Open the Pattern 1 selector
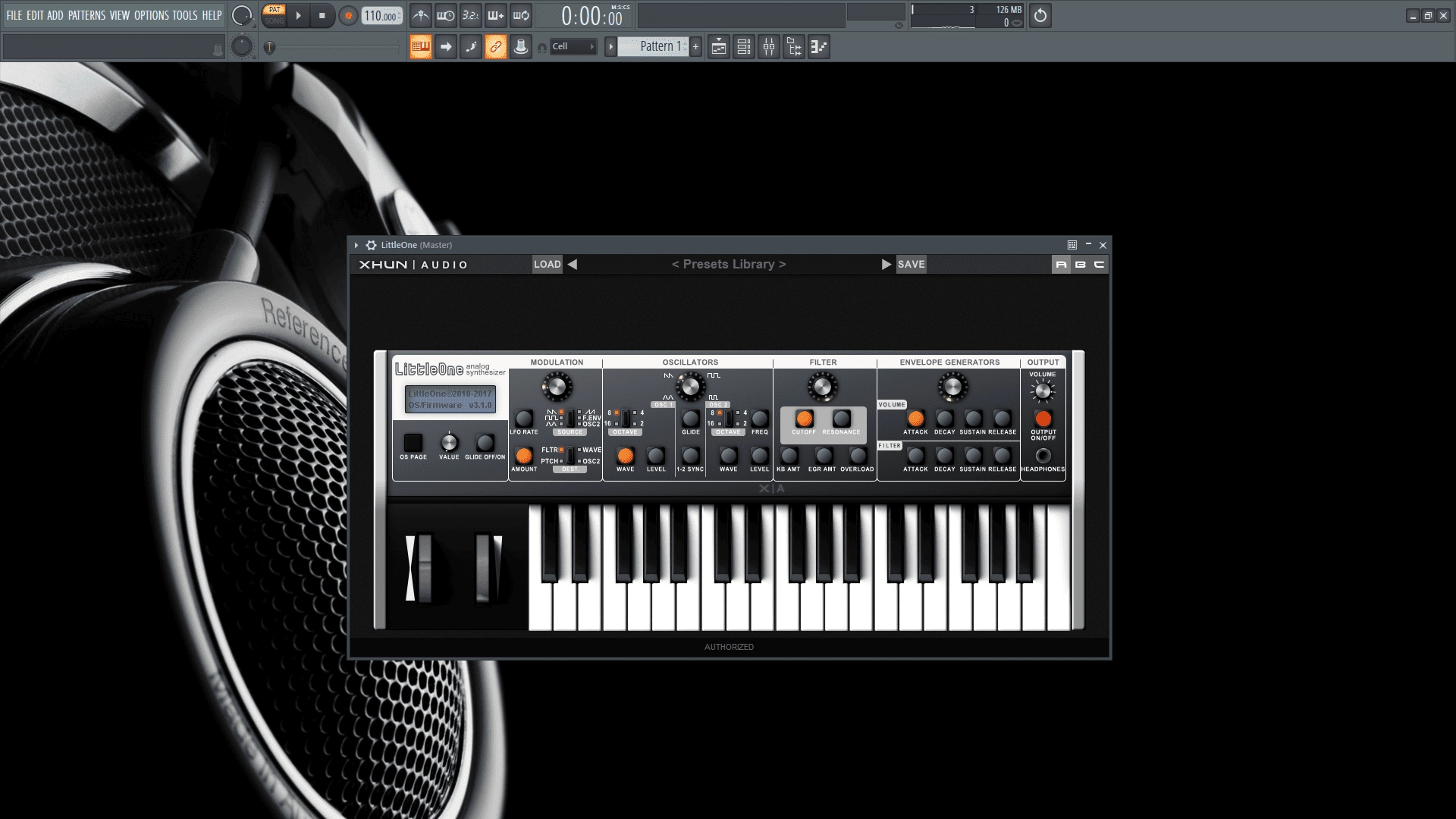This screenshot has width=1456, height=819. (653, 47)
